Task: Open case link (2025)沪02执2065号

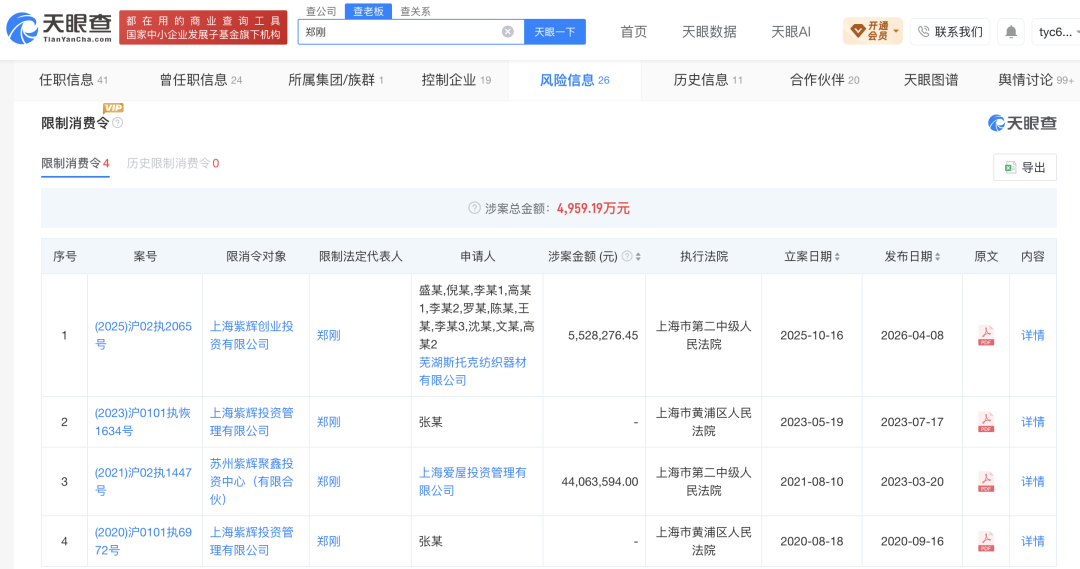Action: click(x=143, y=335)
